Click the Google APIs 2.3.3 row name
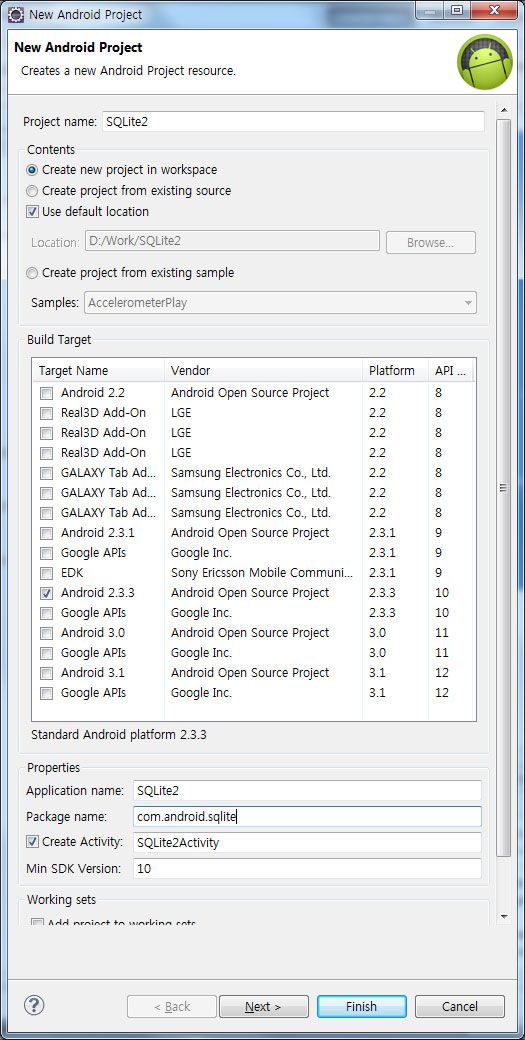This screenshot has height=1040, width=525. (x=93, y=613)
